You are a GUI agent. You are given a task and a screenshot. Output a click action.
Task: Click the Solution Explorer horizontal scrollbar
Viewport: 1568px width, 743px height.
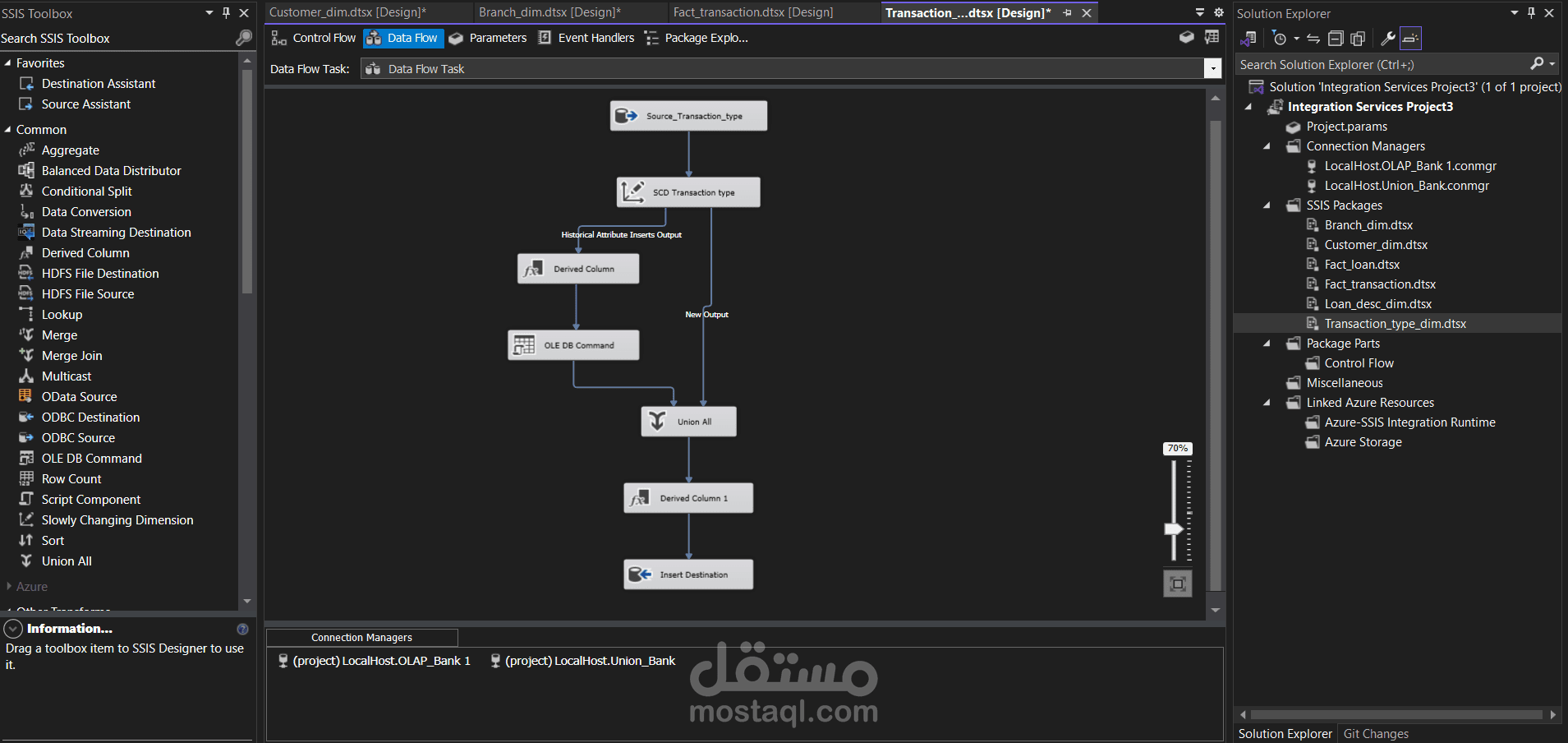click(x=1396, y=715)
